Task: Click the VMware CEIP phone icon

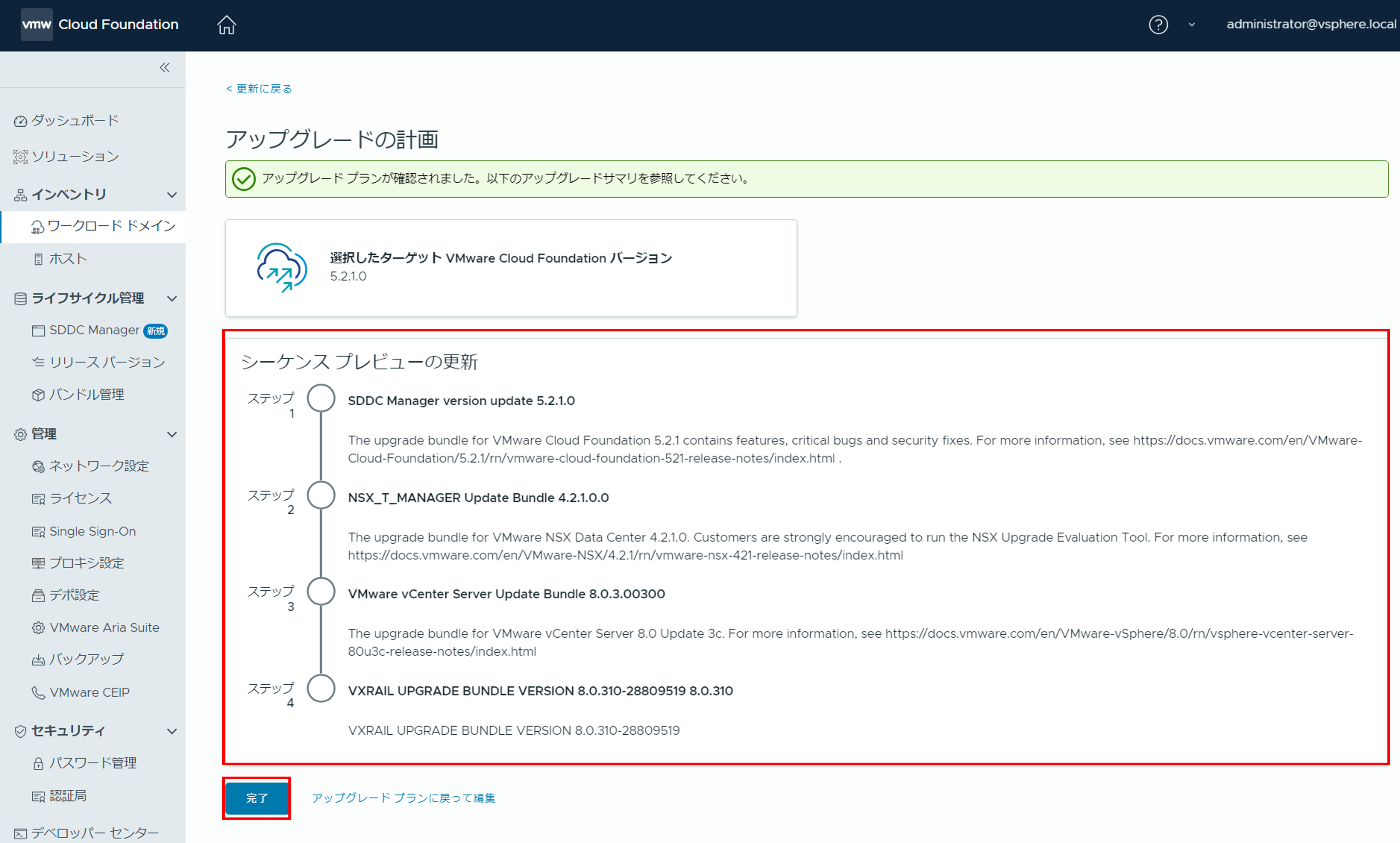Action: [x=38, y=692]
